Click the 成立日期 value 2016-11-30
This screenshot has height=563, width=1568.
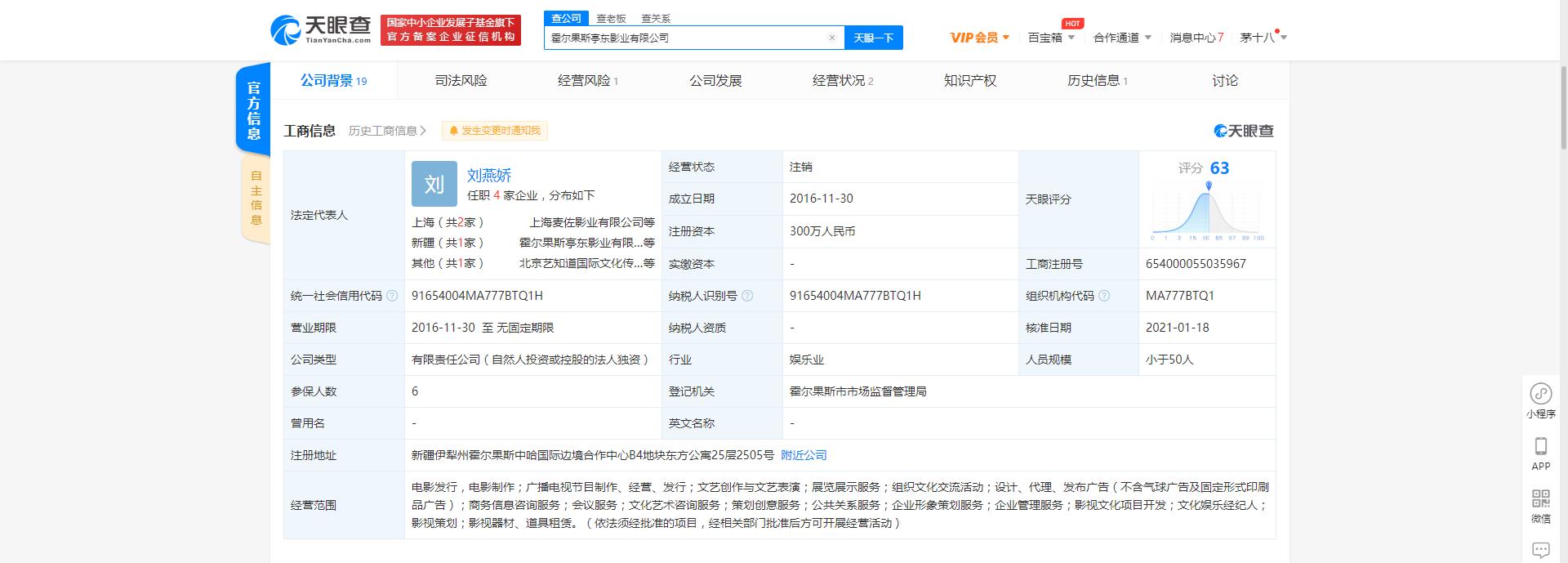click(x=820, y=199)
